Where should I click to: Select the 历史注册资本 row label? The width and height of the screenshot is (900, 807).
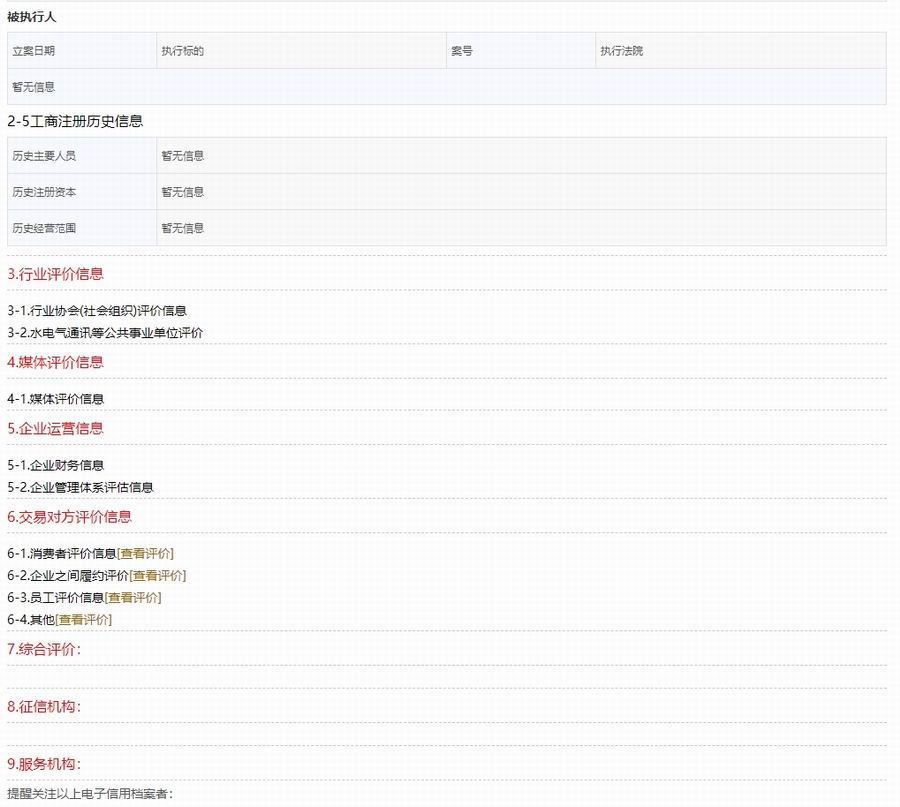[44, 192]
